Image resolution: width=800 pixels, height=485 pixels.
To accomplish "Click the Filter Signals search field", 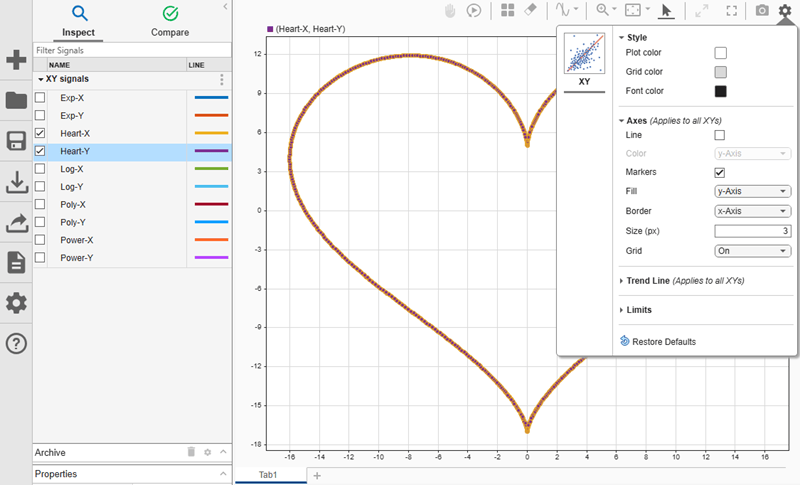I will tap(132, 50).
